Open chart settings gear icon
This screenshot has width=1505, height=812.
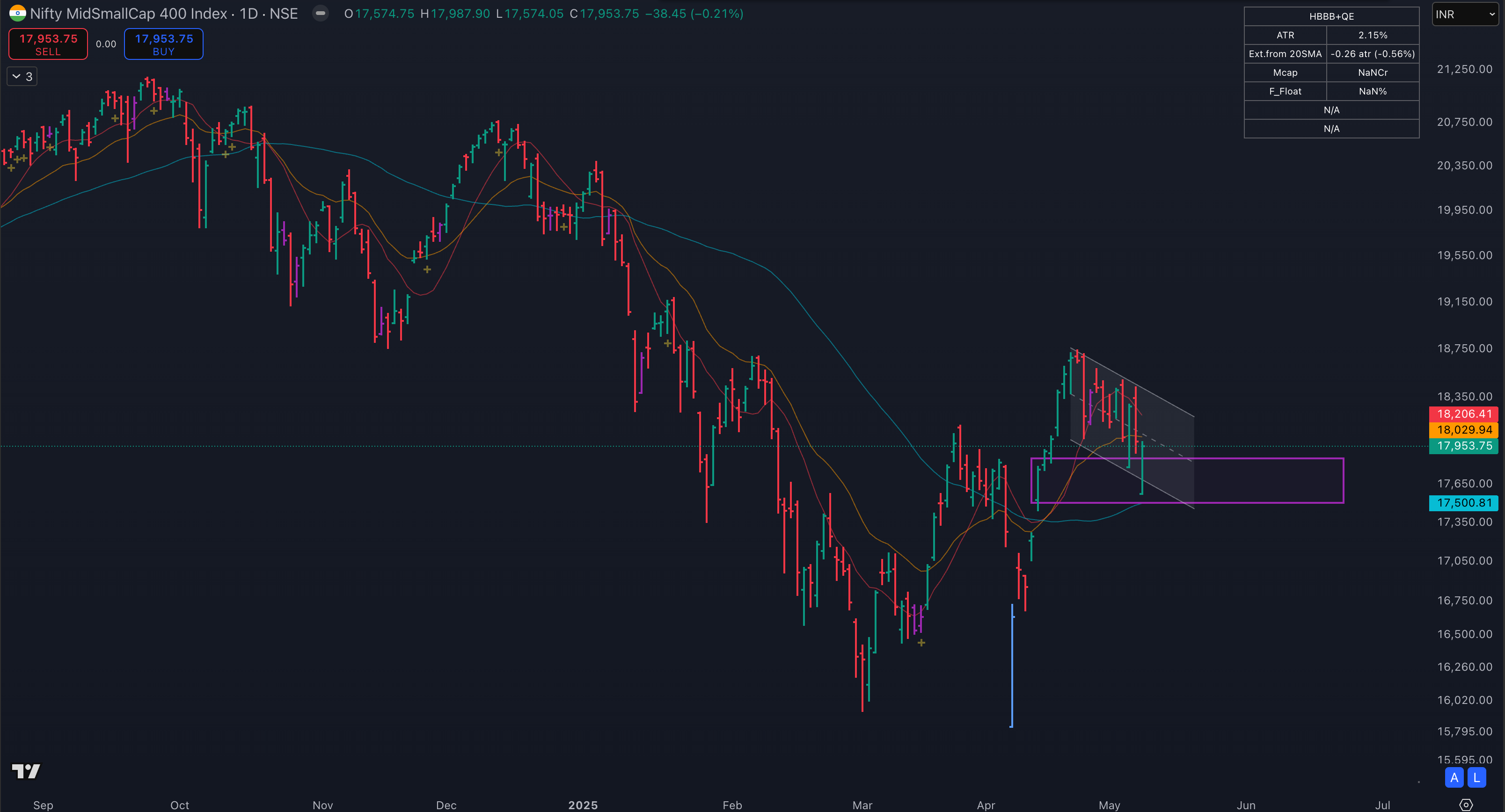(x=1465, y=805)
